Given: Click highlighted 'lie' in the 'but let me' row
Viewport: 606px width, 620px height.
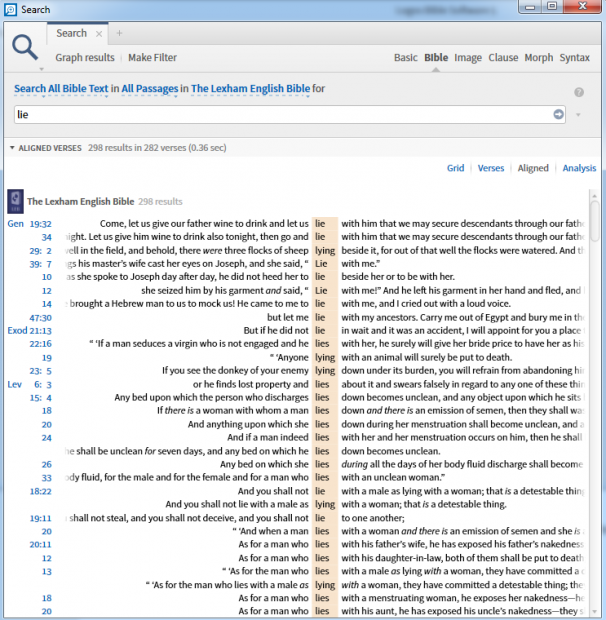Looking at the screenshot, I should [x=320, y=317].
